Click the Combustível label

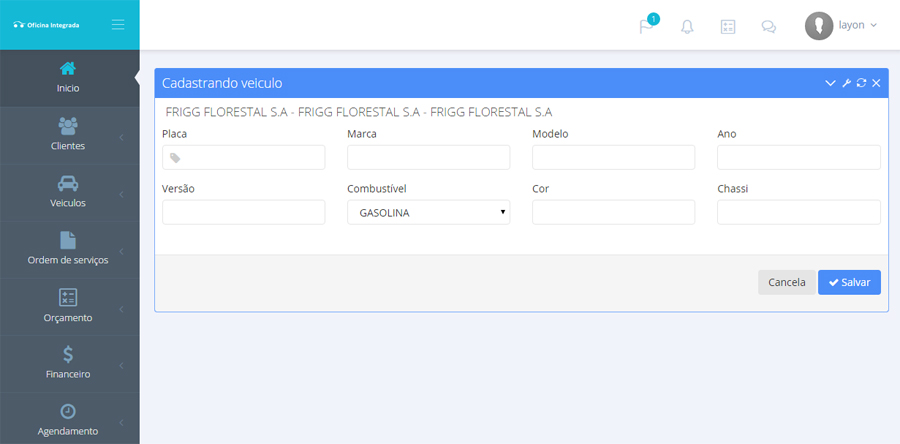377,189
